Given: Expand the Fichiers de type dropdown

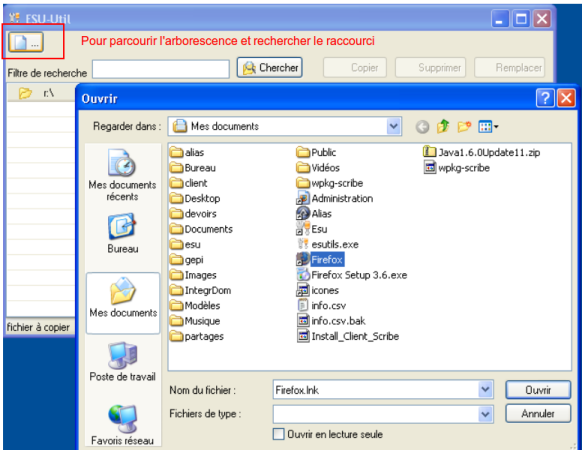Looking at the screenshot, I should 485,414.
